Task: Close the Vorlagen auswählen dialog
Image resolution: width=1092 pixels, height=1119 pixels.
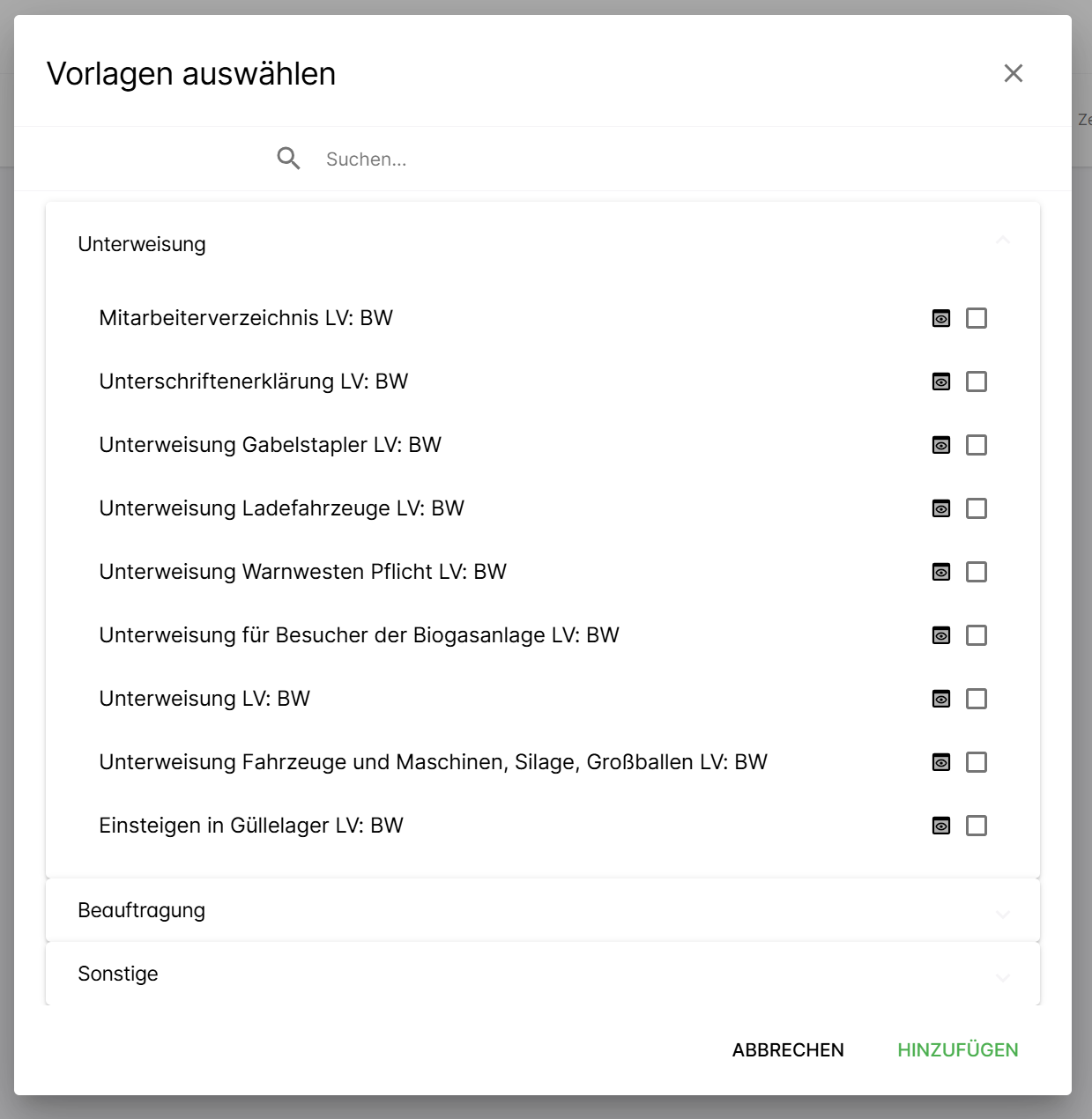Action: pos(1014,73)
